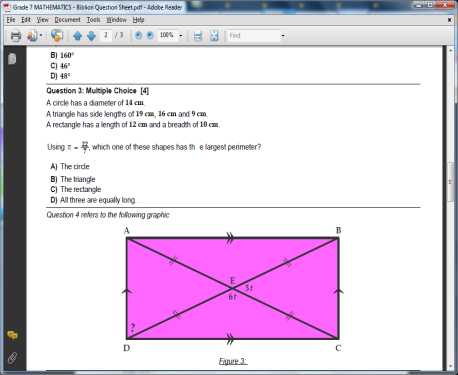Click option text 'C) 46°'
The width and height of the screenshot is (458, 375).
60,66
